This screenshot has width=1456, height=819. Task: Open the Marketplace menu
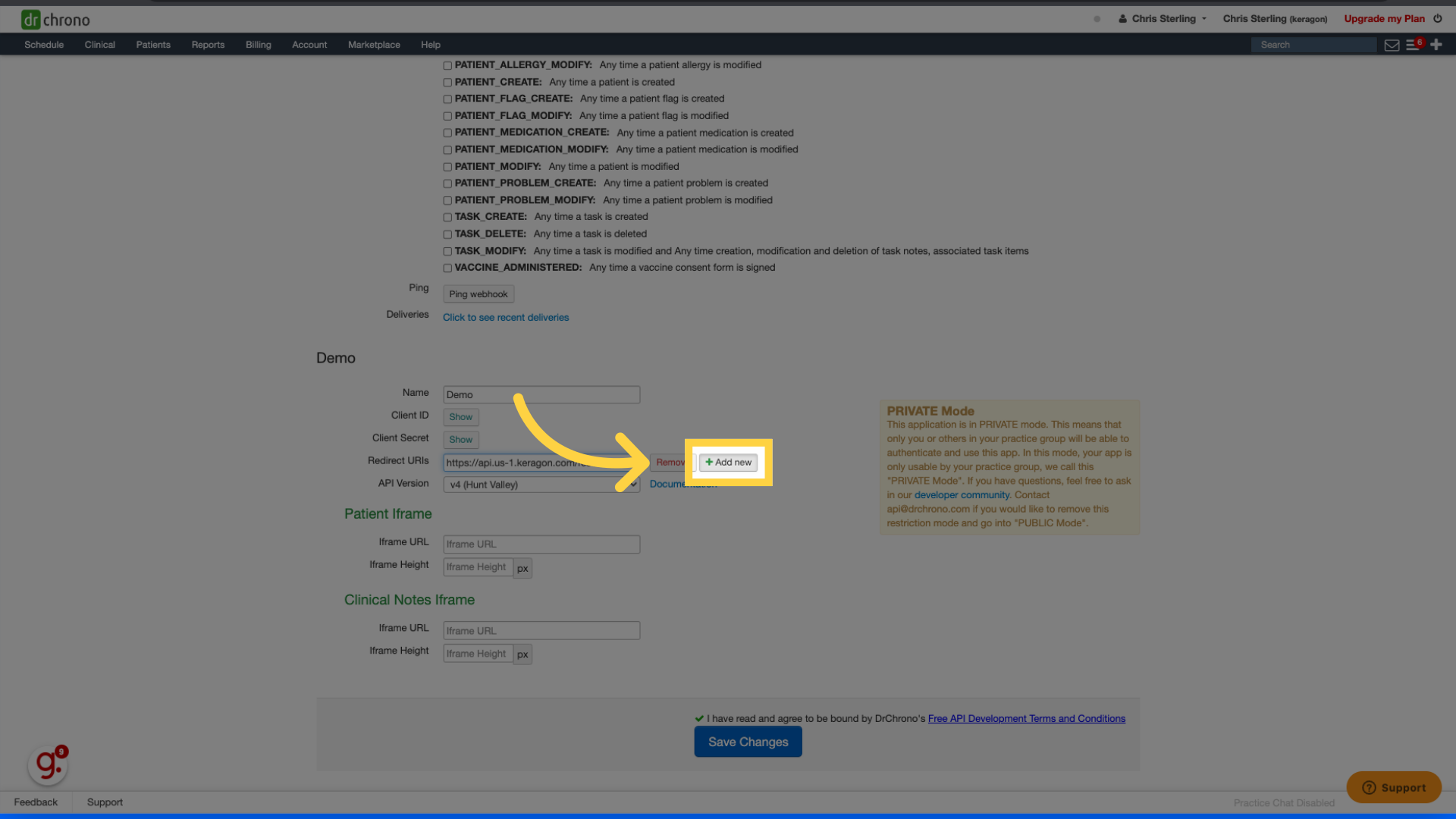[374, 45]
